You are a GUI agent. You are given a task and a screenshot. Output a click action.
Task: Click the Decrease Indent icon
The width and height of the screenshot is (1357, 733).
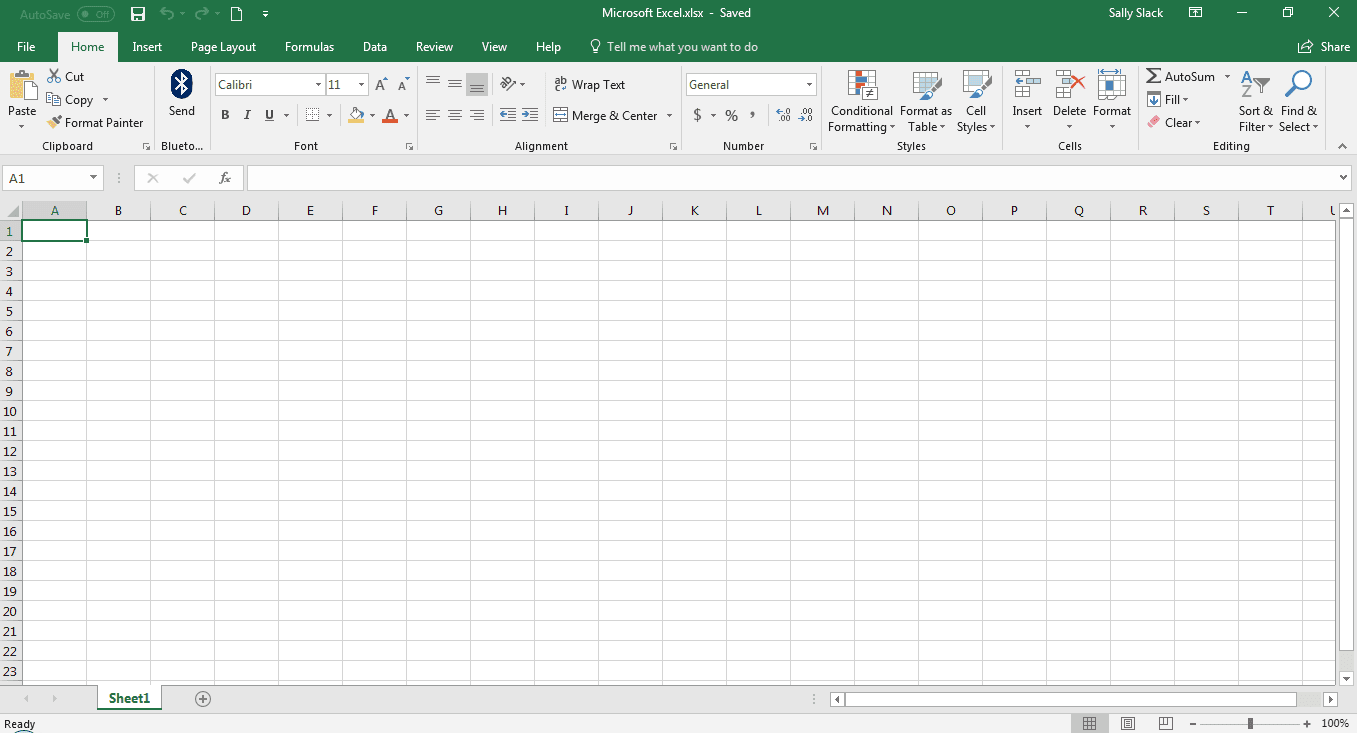pyautogui.click(x=508, y=115)
